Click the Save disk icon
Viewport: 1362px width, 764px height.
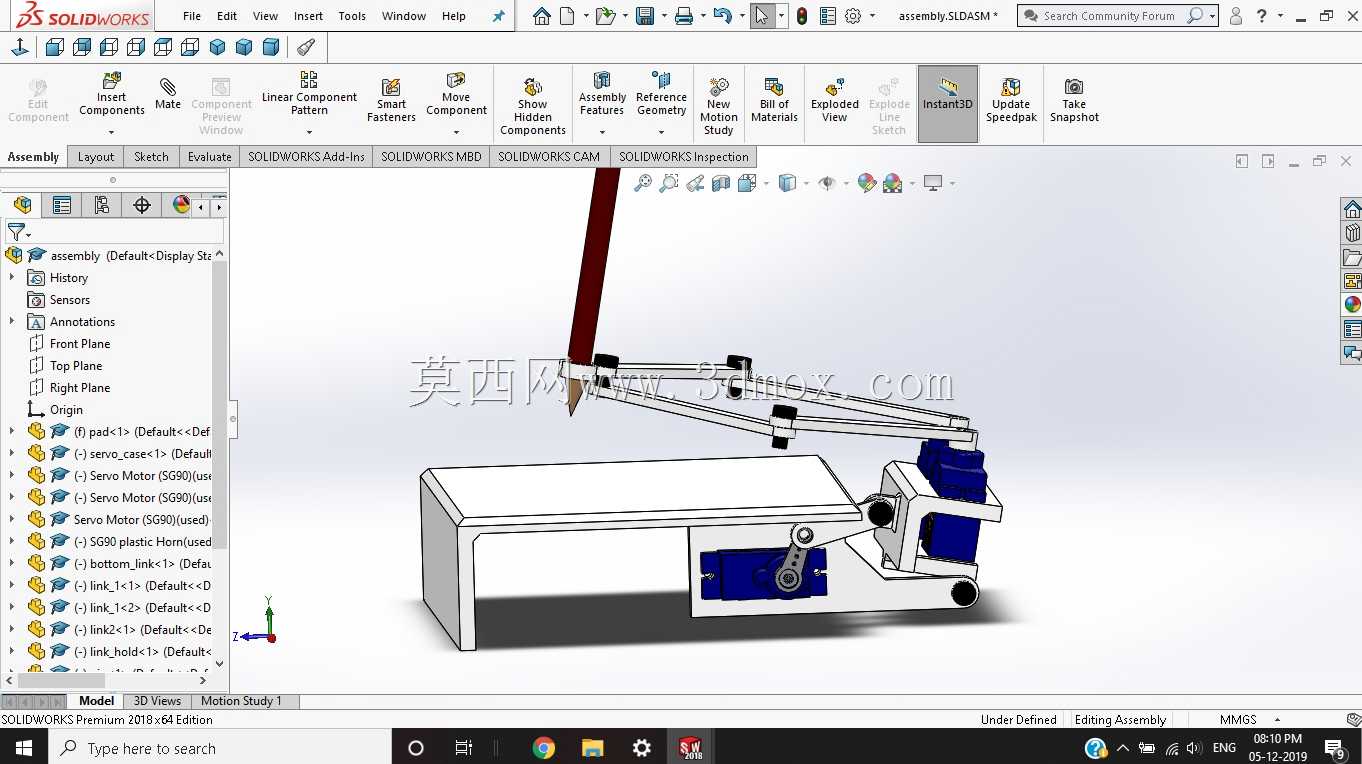[x=645, y=16]
